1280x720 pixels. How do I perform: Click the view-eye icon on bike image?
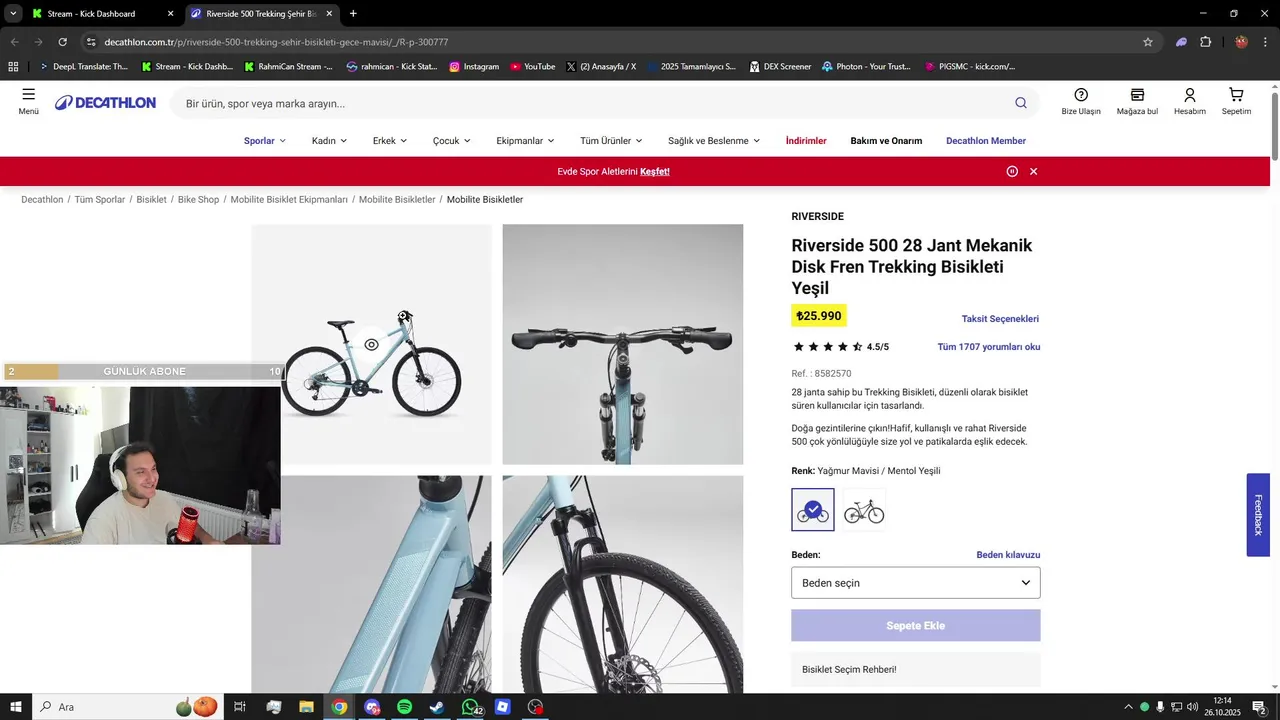pyautogui.click(x=371, y=344)
